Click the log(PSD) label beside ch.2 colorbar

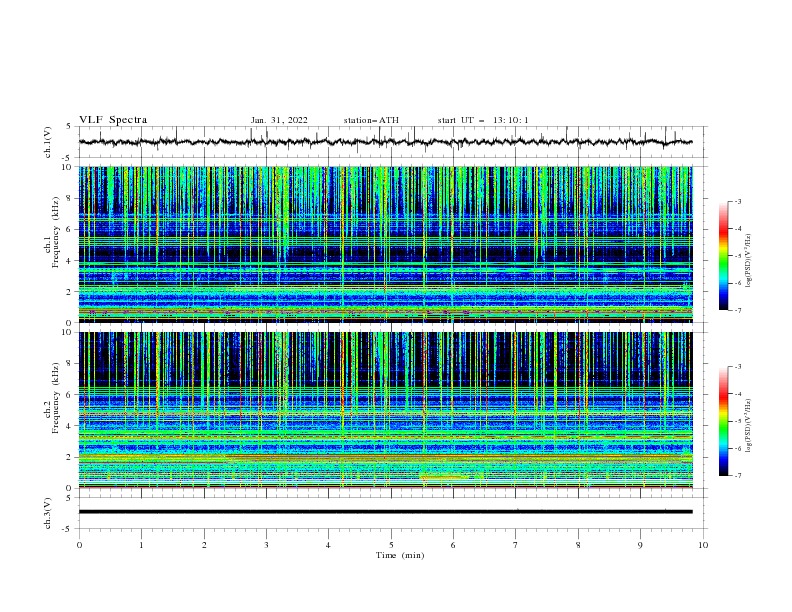748,426
